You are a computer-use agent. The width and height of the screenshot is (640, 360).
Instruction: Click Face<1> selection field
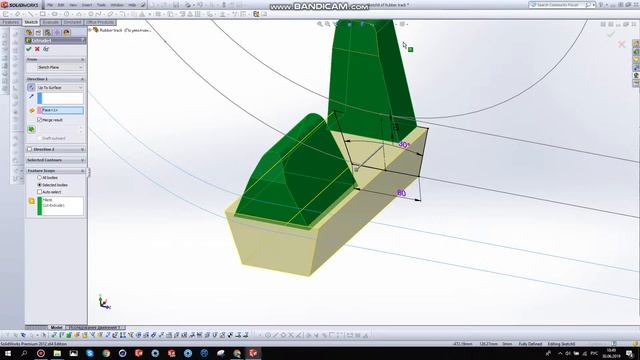60,110
